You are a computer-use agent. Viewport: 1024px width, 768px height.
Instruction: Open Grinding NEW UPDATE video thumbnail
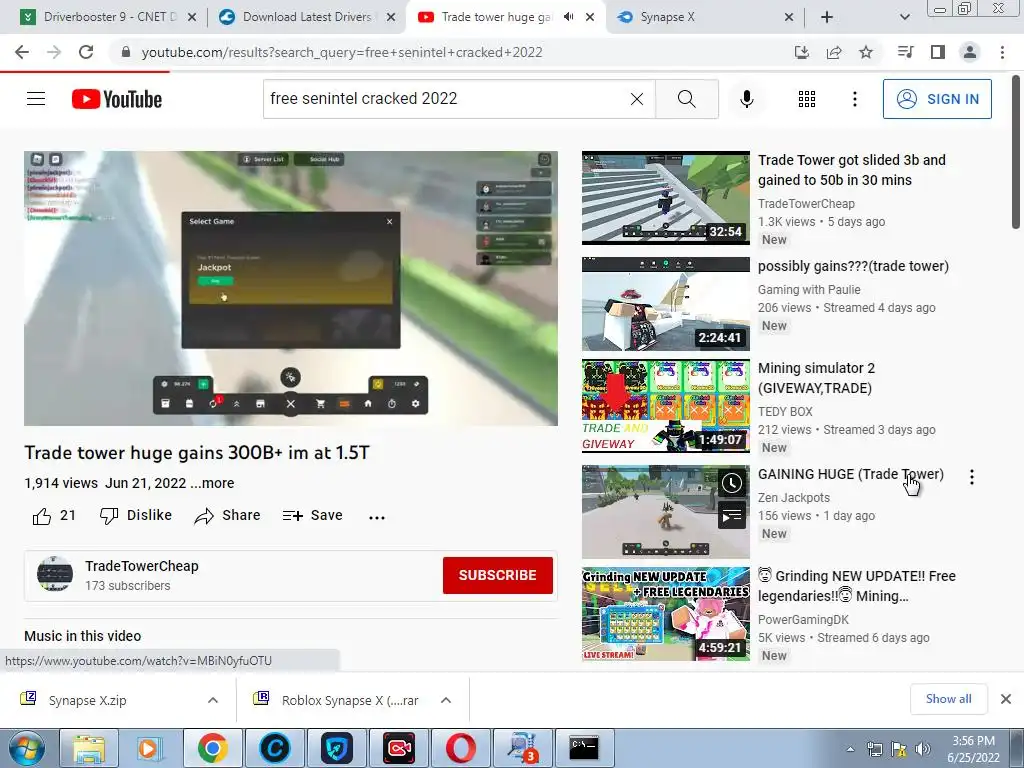[x=665, y=614]
